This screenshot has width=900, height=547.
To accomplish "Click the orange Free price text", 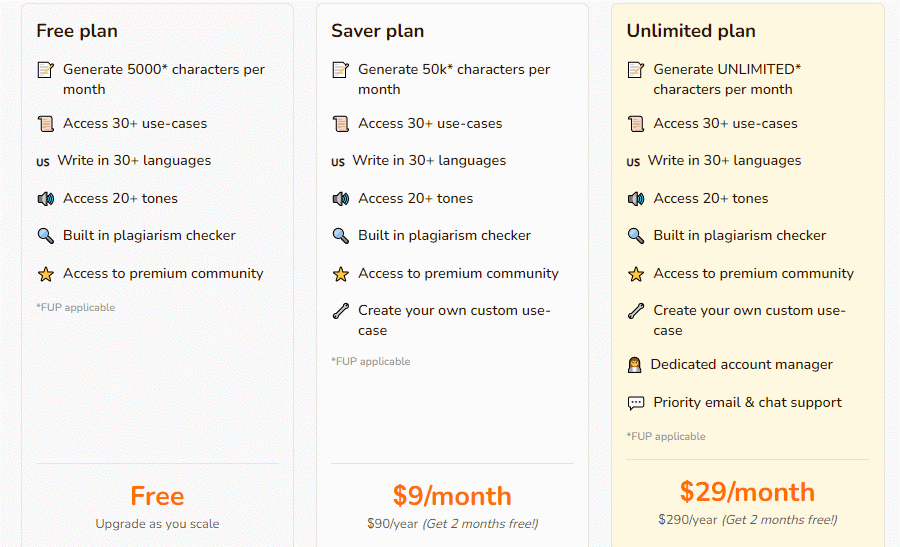I will [157, 496].
